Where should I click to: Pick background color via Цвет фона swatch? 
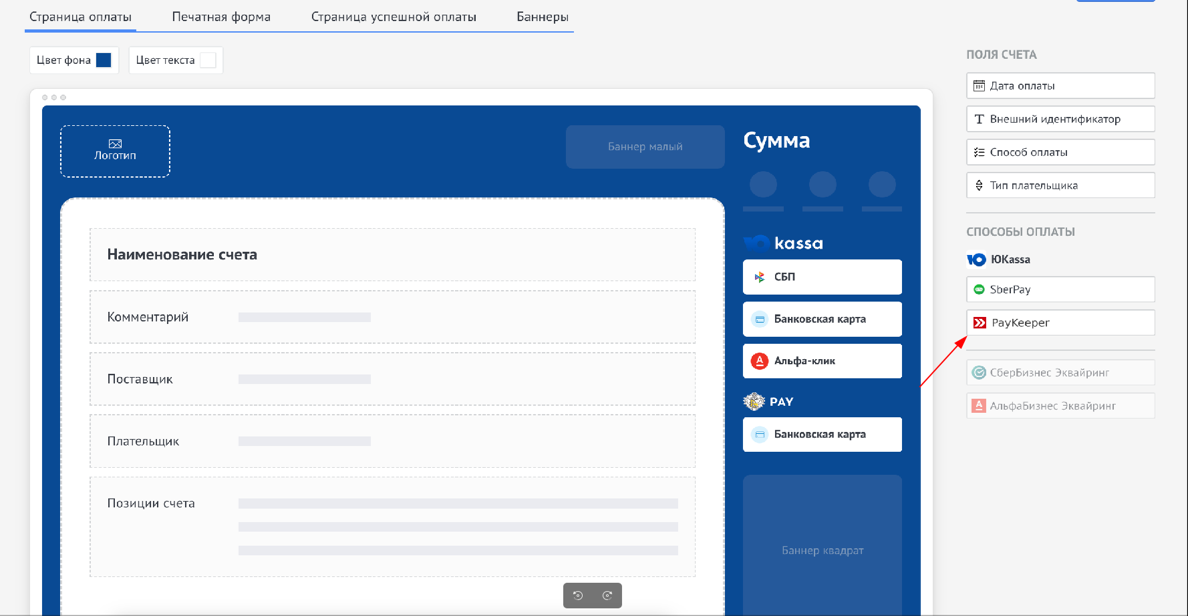(x=104, y=60)
